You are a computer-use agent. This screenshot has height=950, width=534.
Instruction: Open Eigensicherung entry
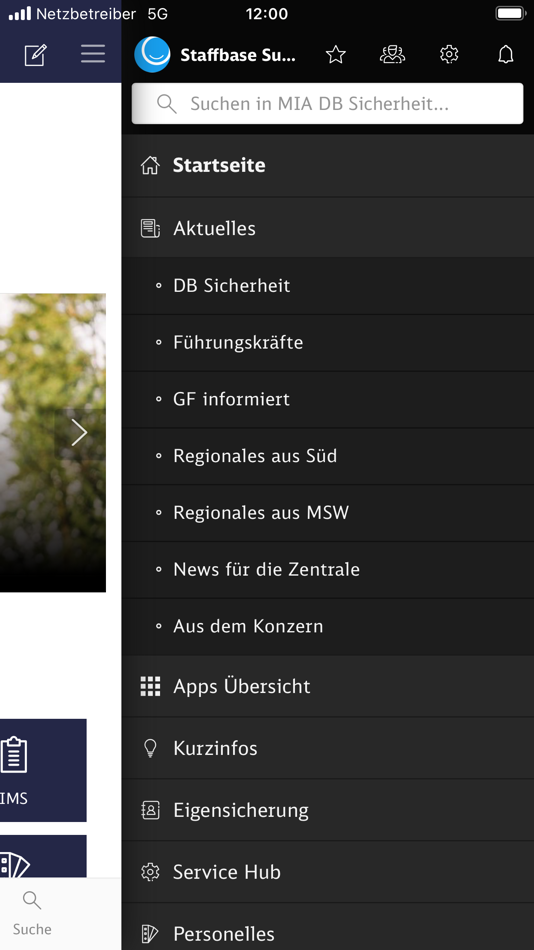click(327, 810)
